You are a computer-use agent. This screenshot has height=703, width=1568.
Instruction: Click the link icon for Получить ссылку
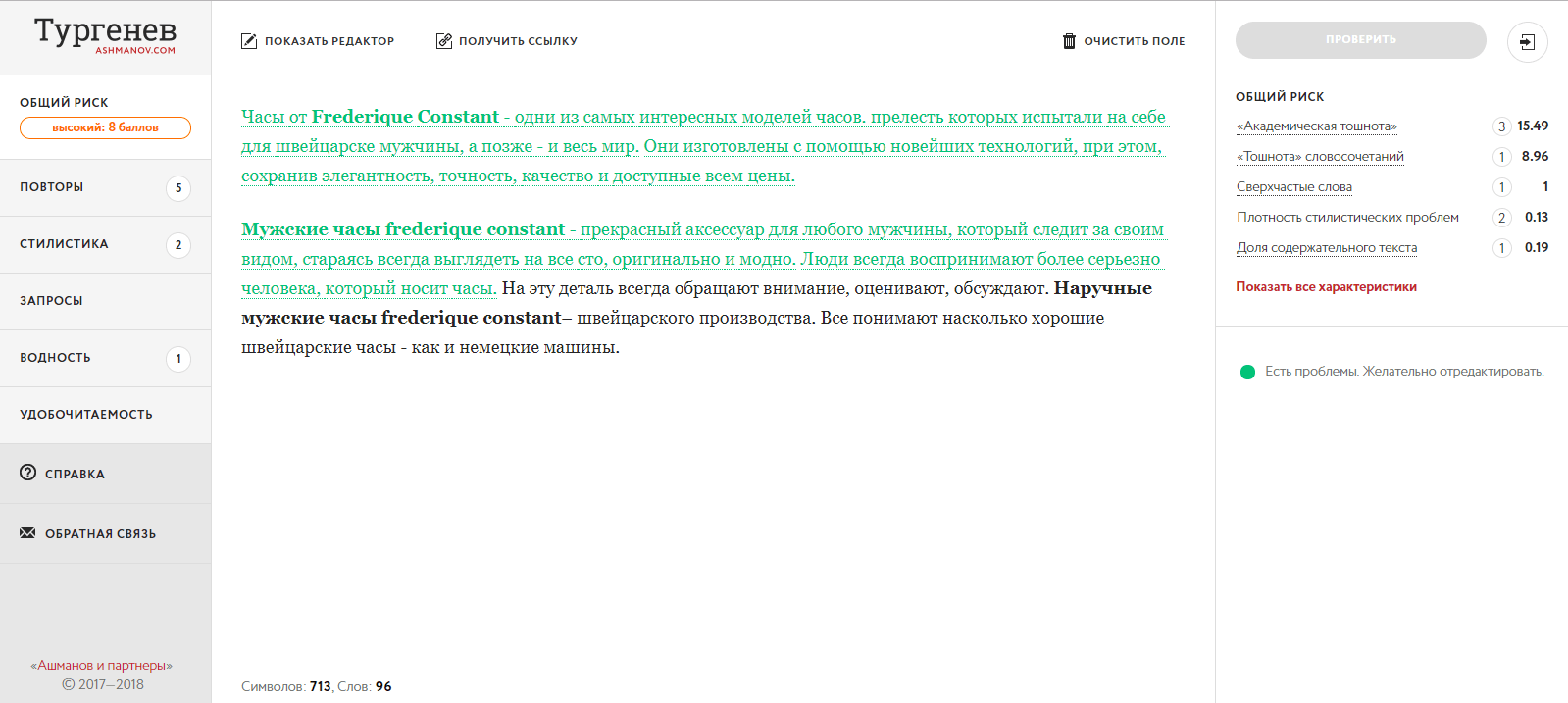coord(444,41)
